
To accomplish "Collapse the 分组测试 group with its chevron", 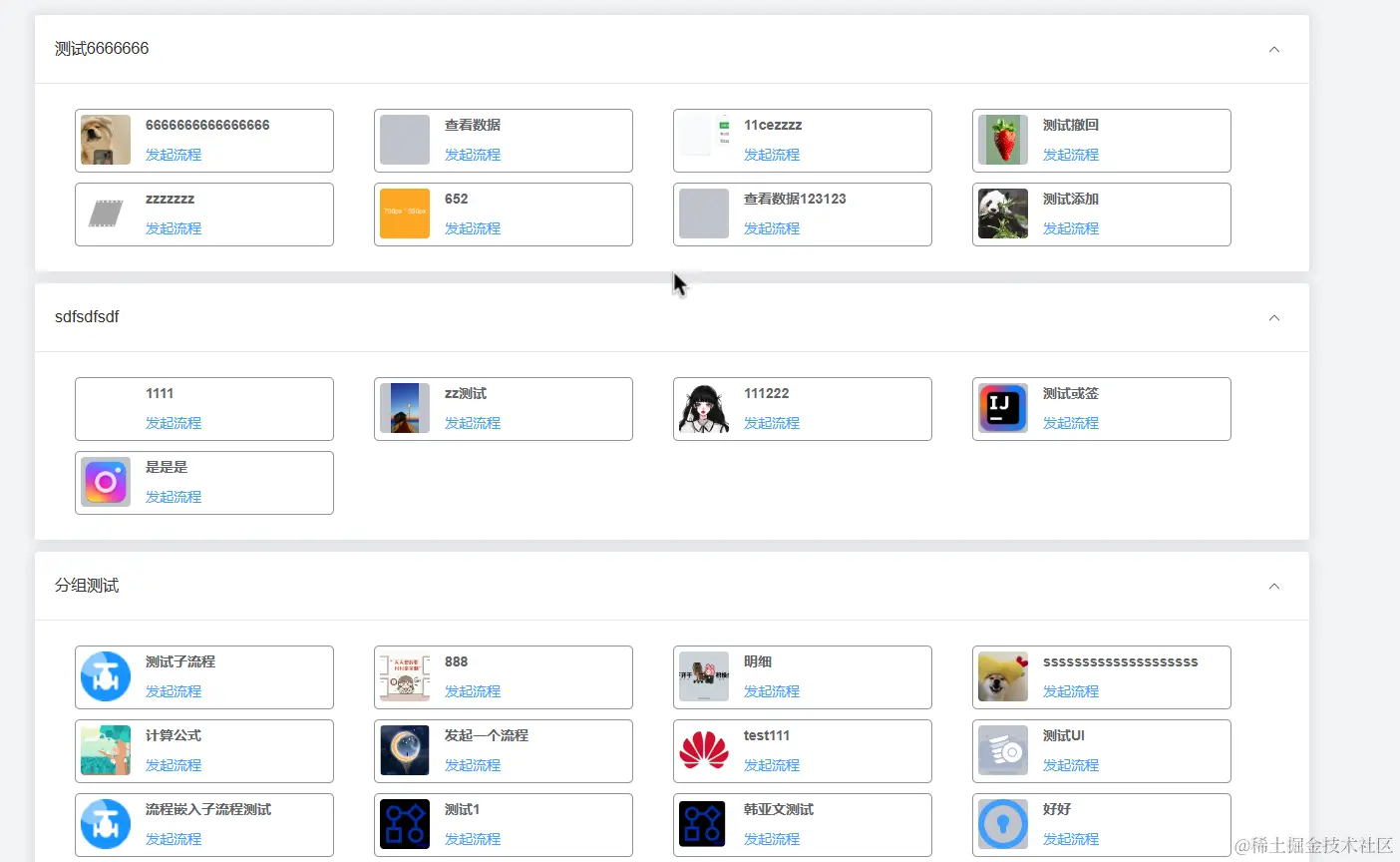I will coord(1273,586).
